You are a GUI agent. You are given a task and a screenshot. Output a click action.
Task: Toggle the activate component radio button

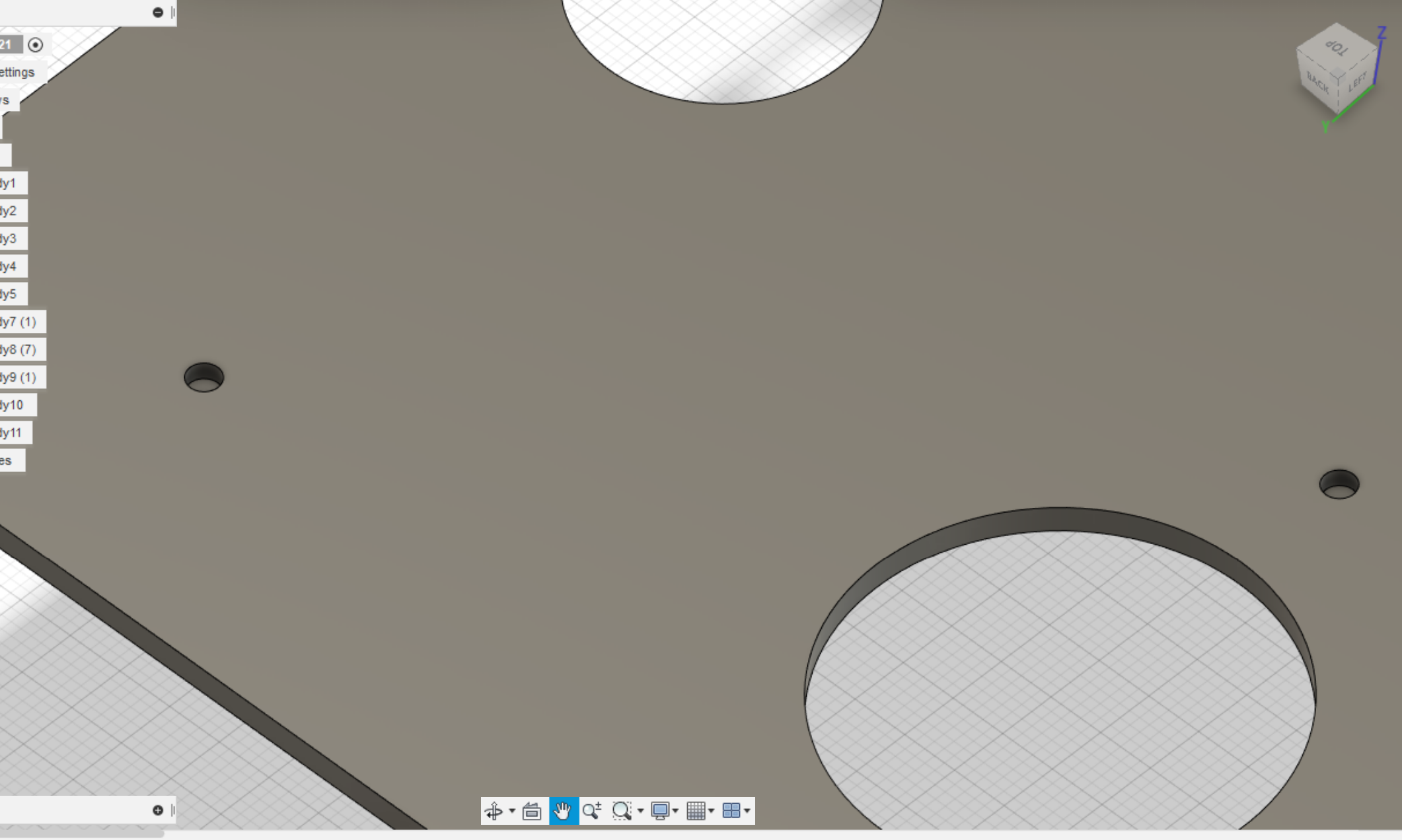click(x=36, y=45)
